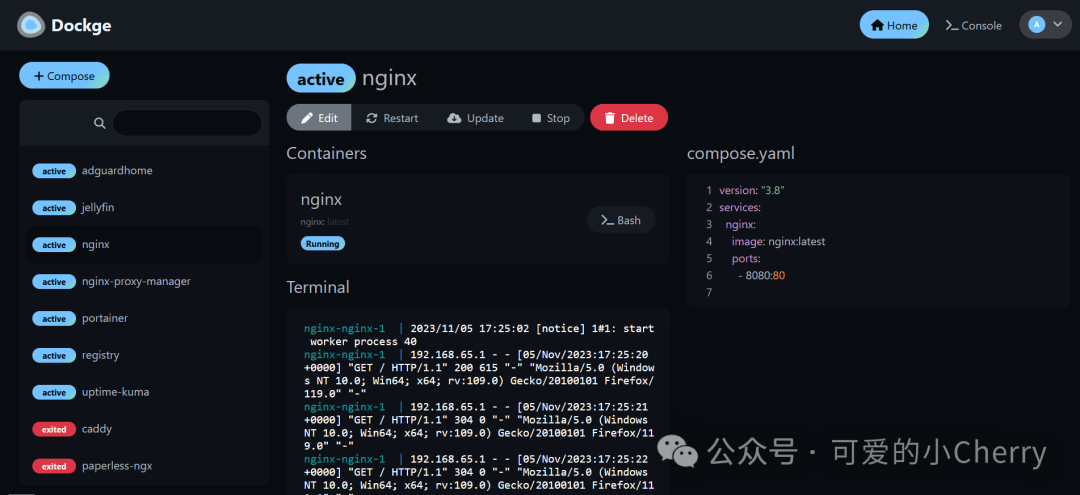Click the Running status badge

pyautogui.click(x=323, y=244)
